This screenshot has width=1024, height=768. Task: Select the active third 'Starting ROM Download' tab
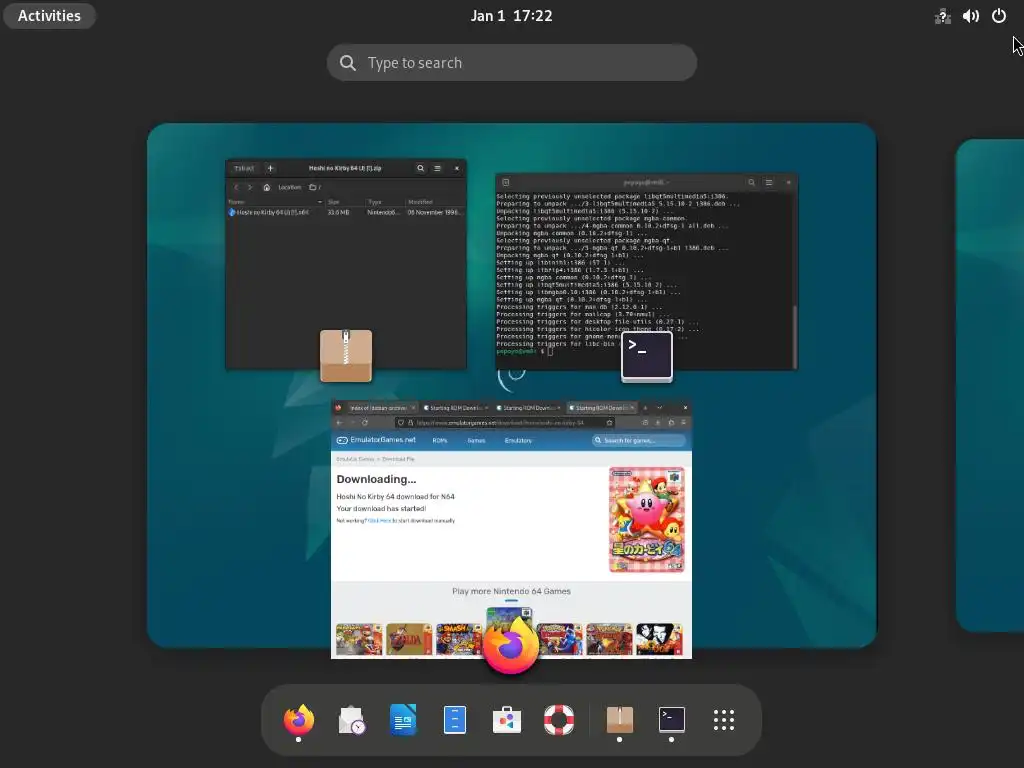coord(601,408)
